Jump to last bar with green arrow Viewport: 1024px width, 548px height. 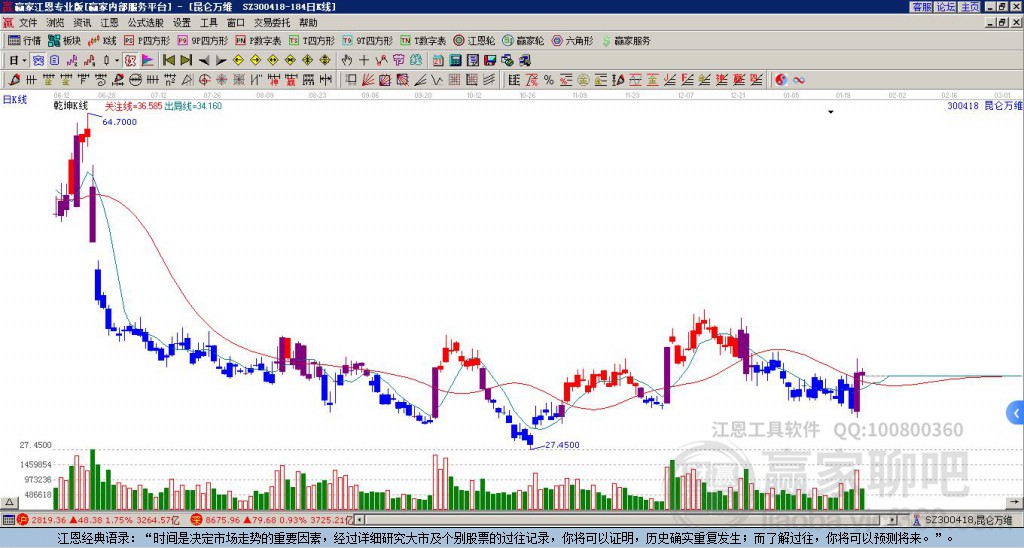pos(185,61)
